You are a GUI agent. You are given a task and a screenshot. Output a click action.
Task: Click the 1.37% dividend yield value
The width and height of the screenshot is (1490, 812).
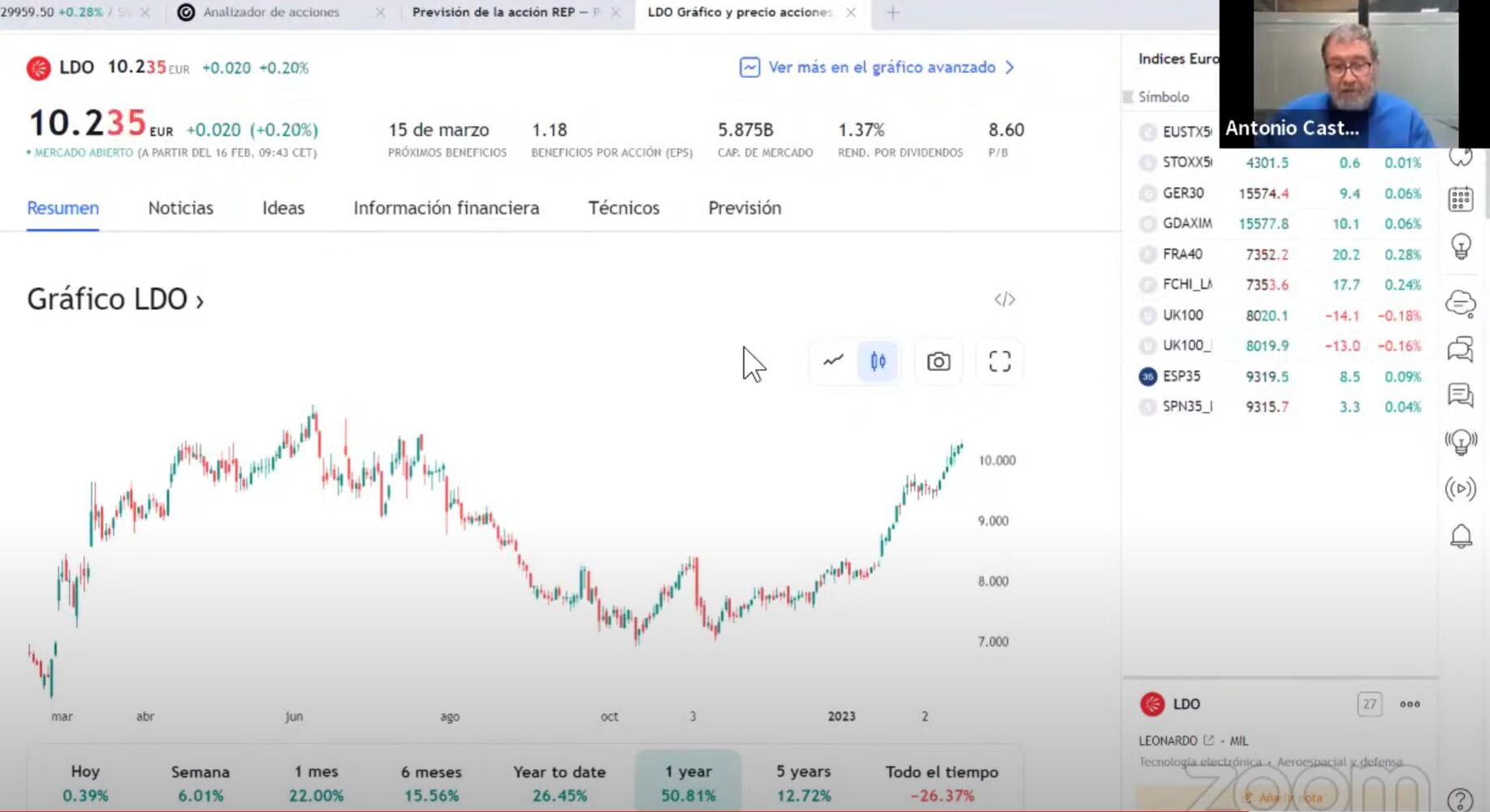[x=862, y=130]
